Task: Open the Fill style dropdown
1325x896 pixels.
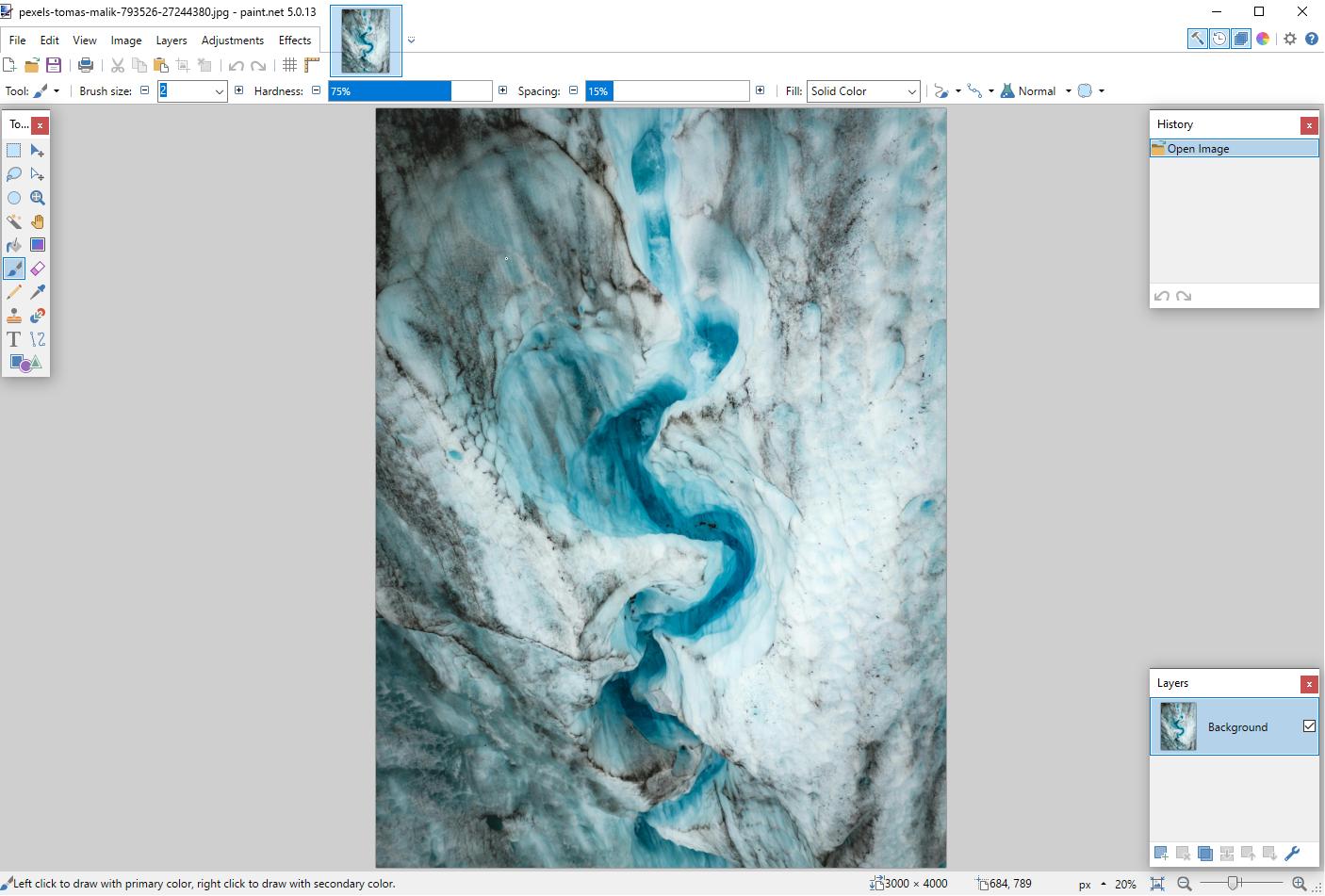Action: 910,90
